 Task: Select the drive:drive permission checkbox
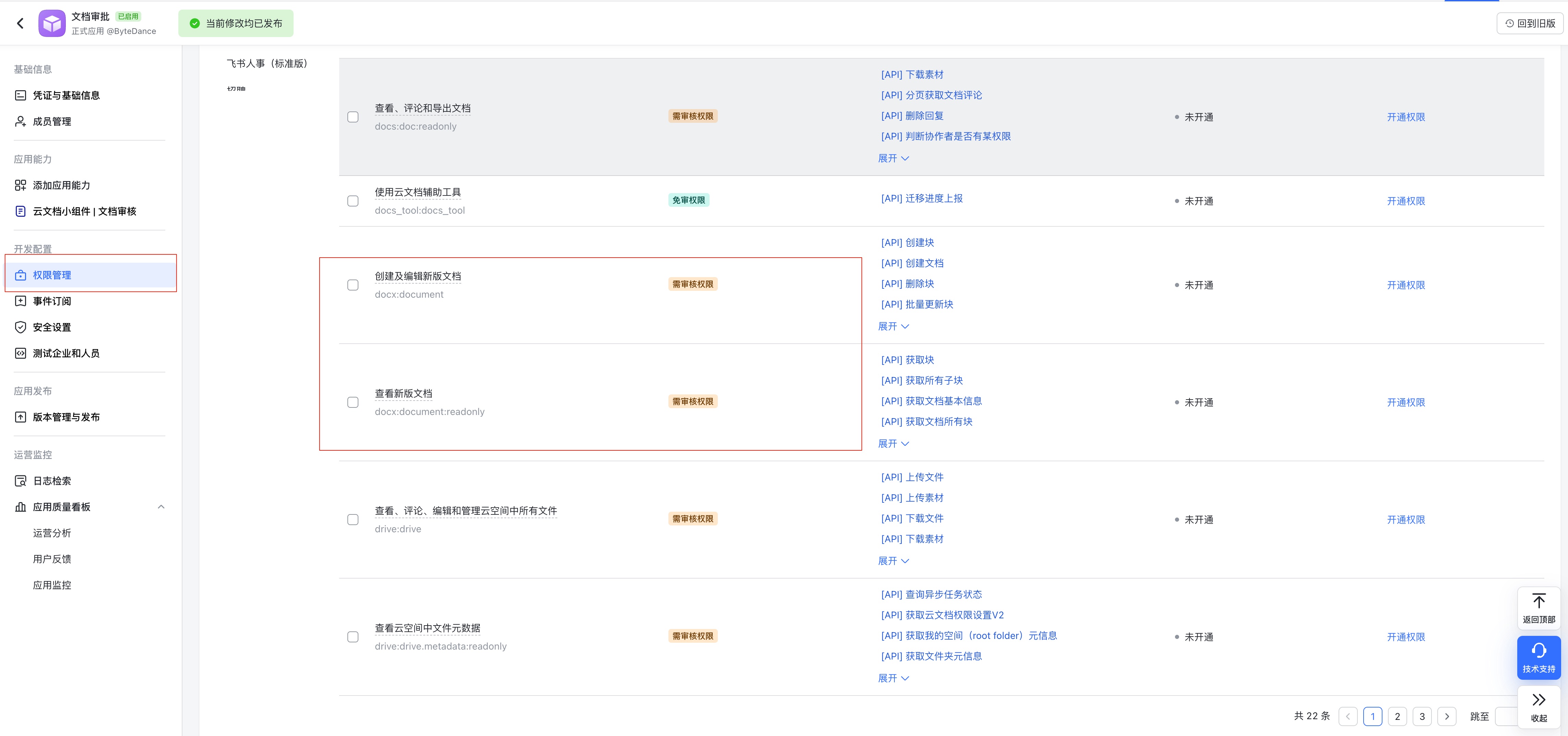(353, 519)
